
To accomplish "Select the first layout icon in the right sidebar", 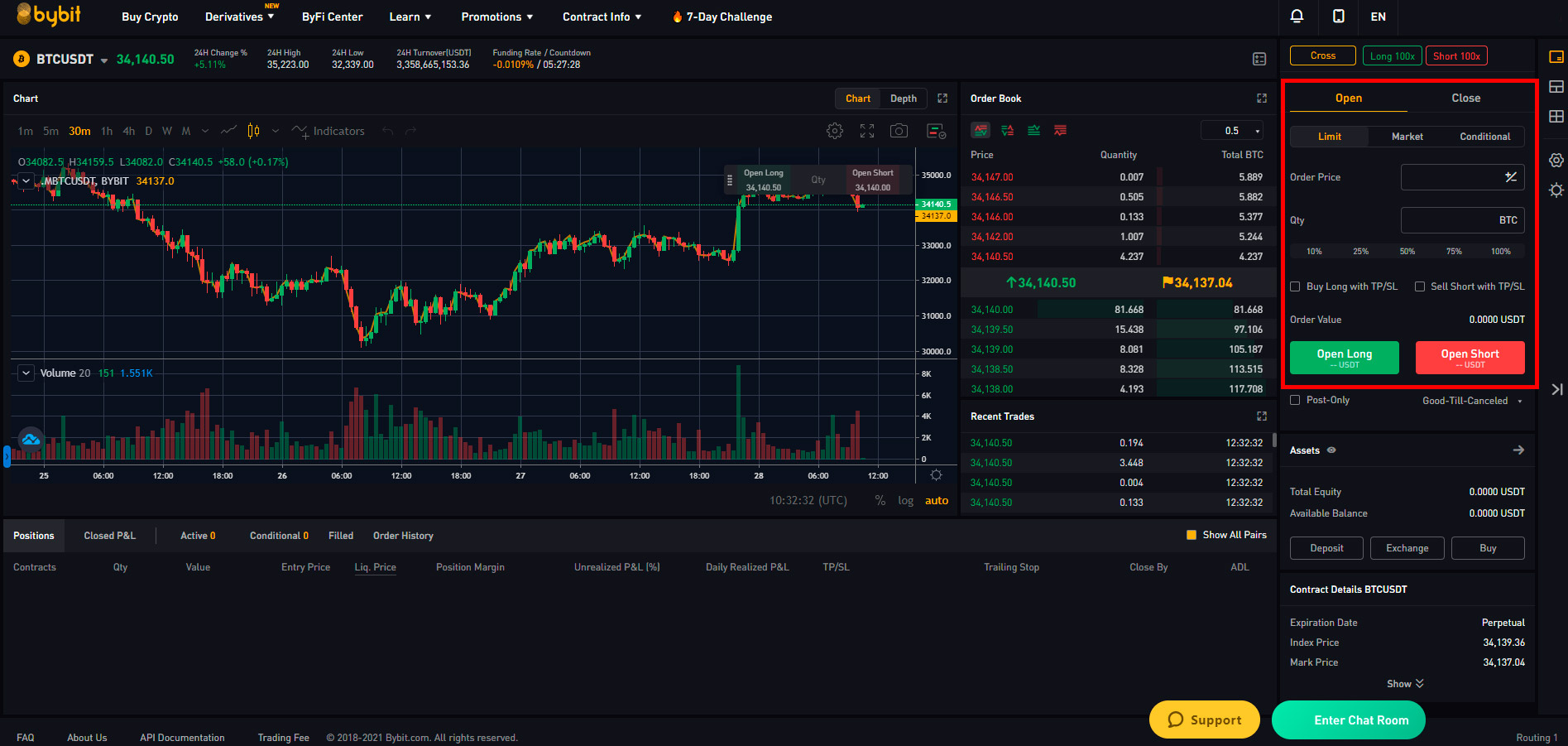I will click(x=1556, y=57).
